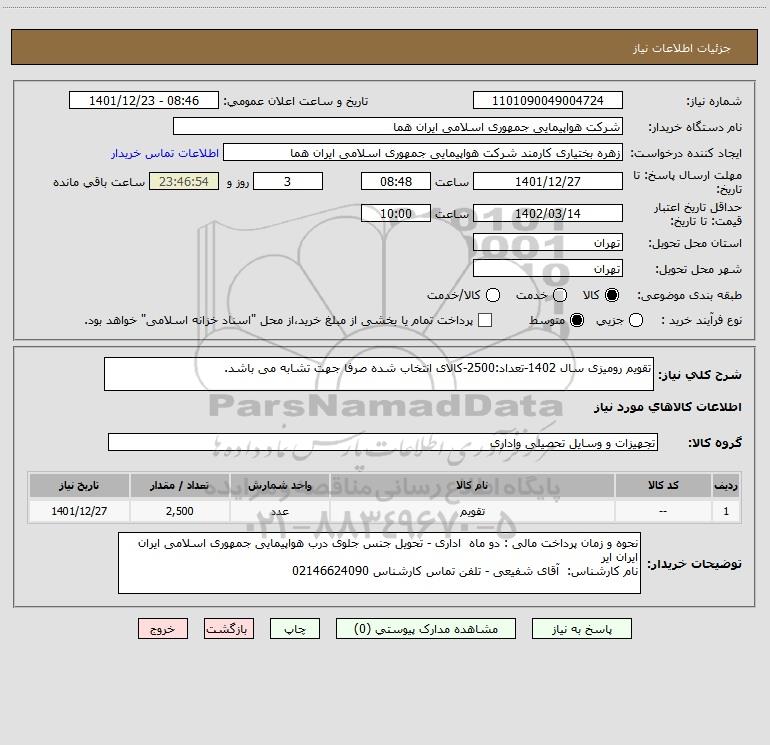
Task: Click the price validity date 1402/03/14 field
Action: [548, 213]
